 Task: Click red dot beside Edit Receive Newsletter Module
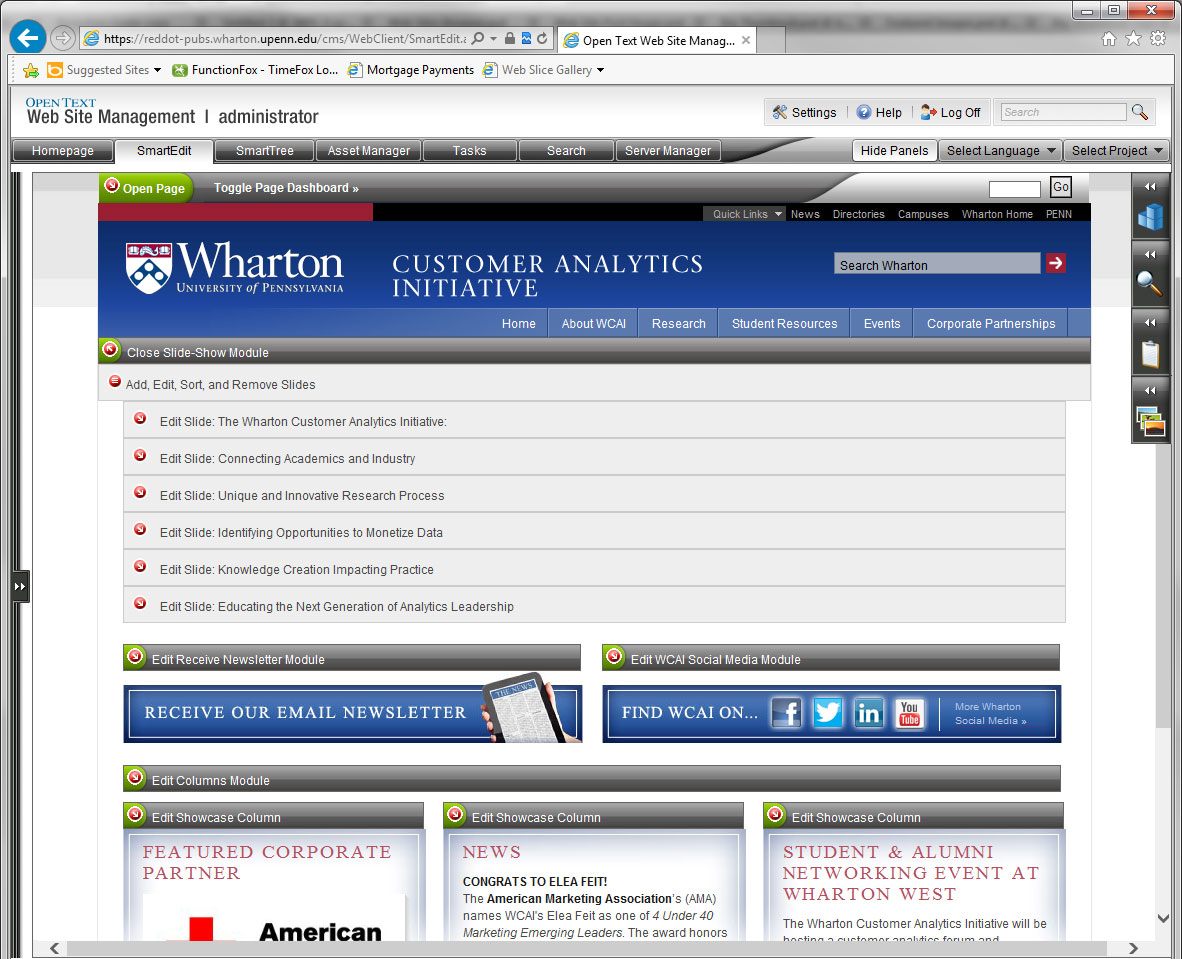136,657
